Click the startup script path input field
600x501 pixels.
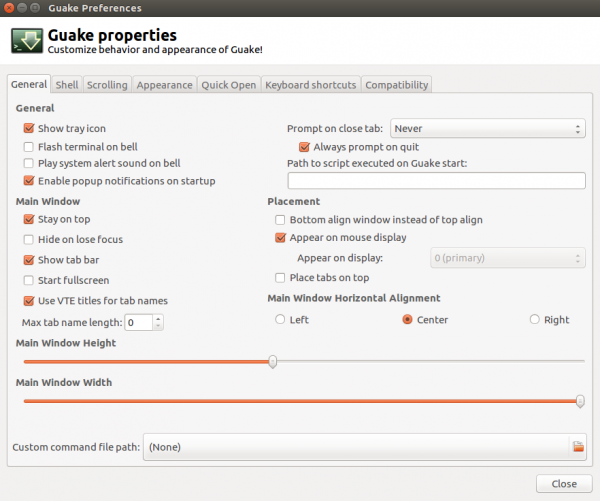pyautogui.click(x=436, y=181)
